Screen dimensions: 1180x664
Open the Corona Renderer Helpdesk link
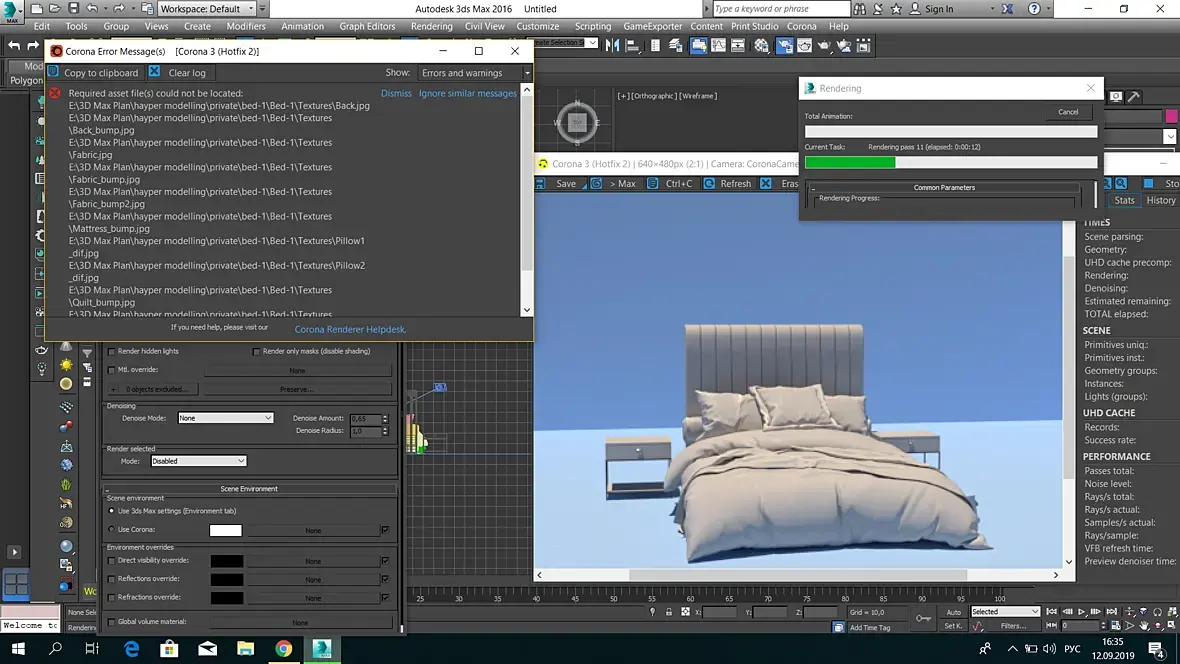point(350,329)
